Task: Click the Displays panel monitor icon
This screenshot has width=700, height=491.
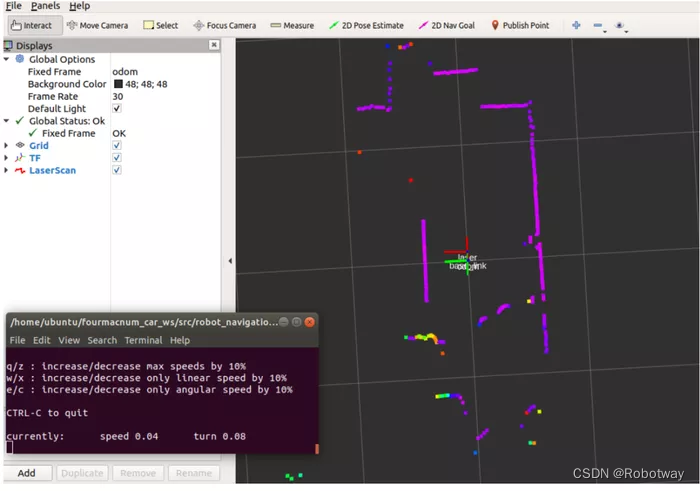Action: click(8, 45)
